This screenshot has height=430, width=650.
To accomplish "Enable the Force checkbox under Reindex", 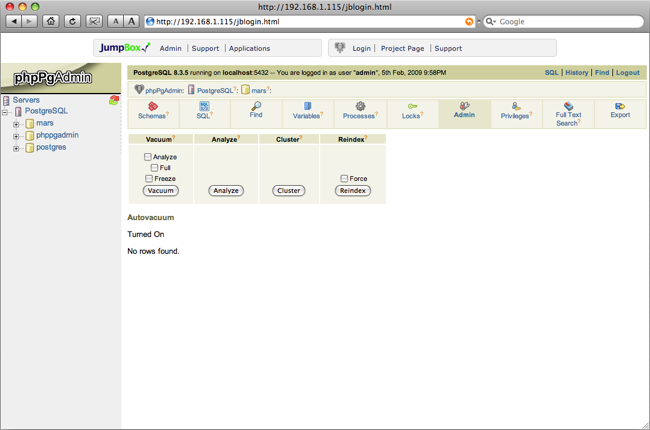I will [344, 178].
